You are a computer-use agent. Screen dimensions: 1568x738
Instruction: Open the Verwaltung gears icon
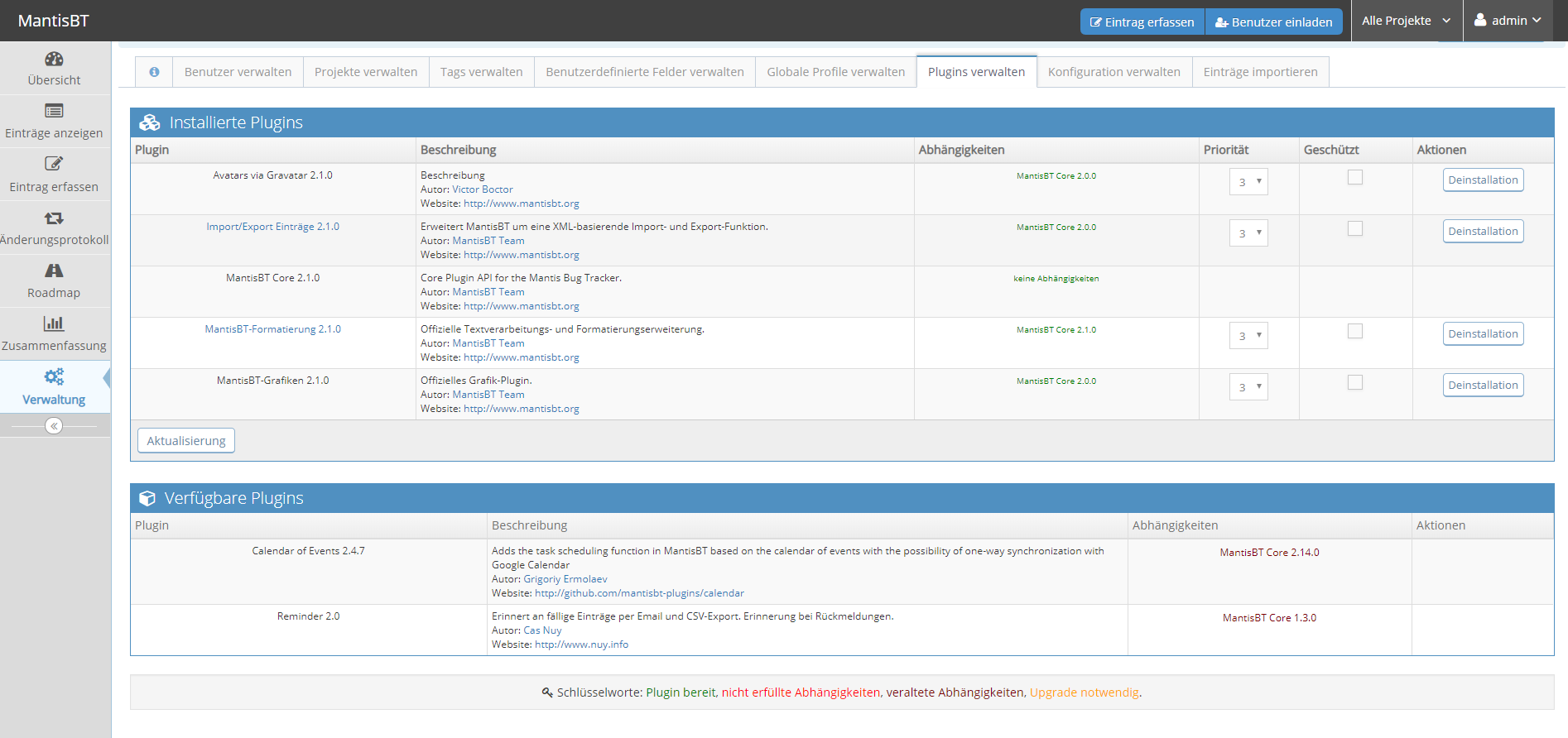click(x=54, y=377)
